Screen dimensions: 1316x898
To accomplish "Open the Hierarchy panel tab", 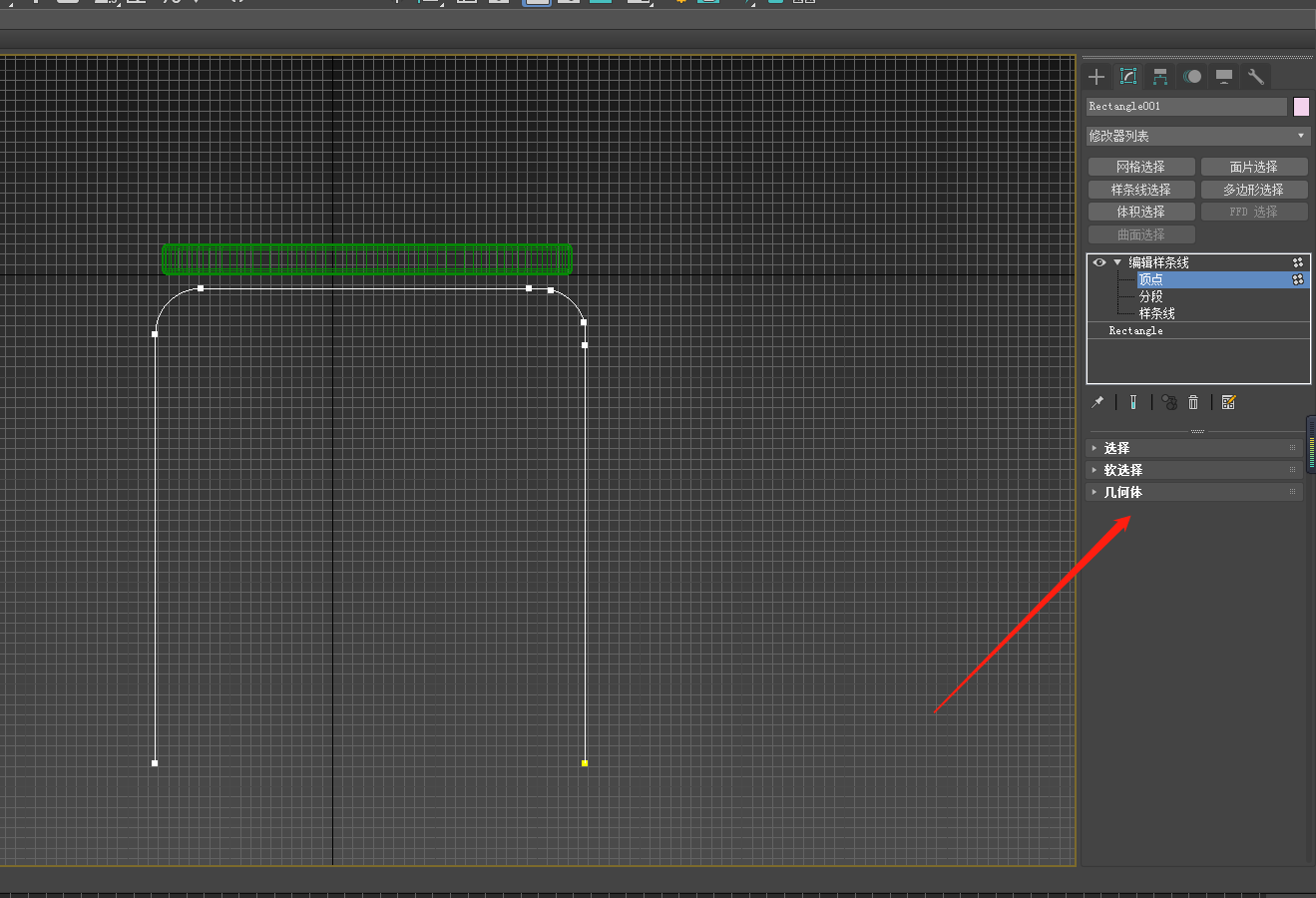I will point(1160,77).
